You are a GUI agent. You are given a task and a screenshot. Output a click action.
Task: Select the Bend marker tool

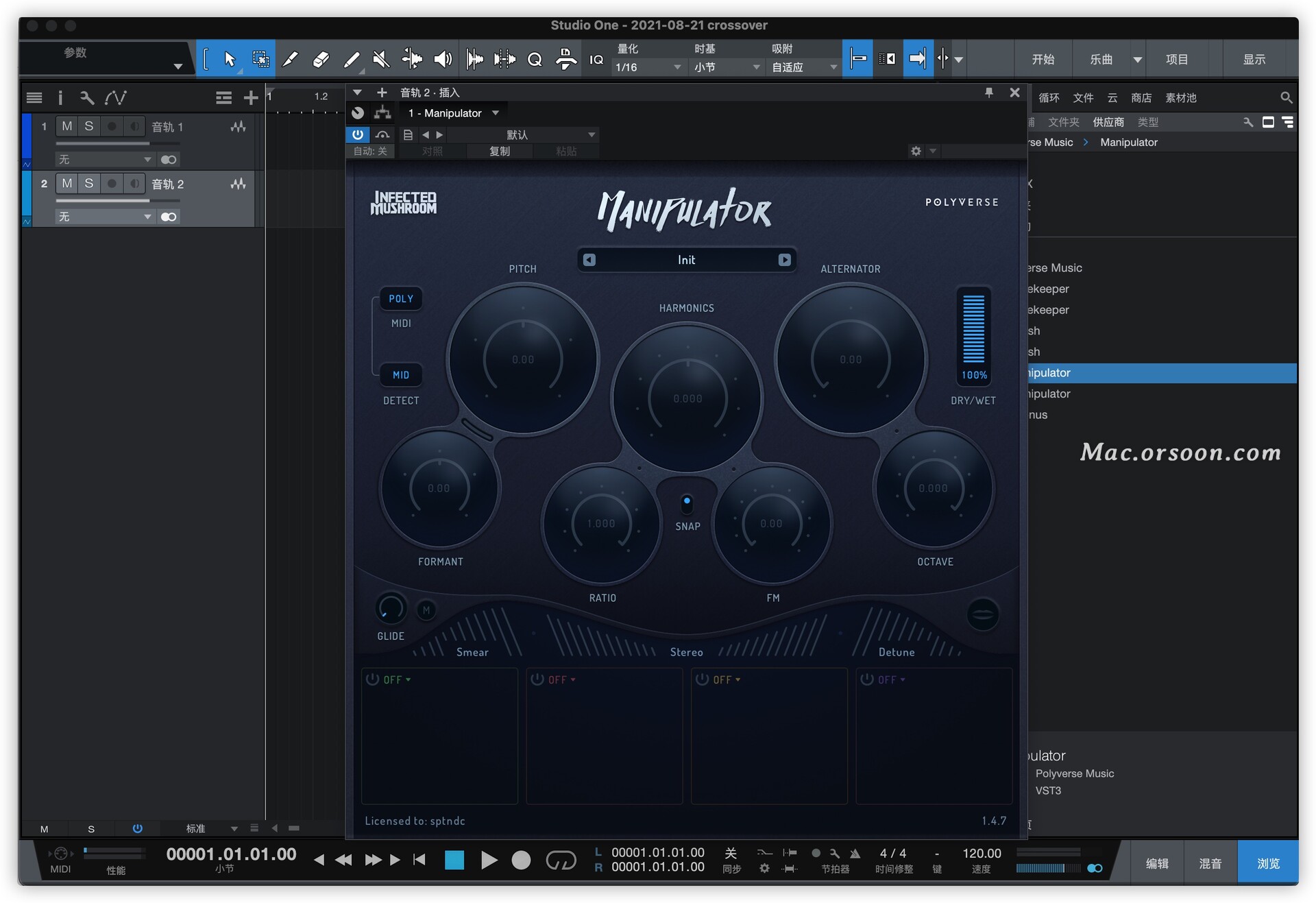(x=412, y=60)
